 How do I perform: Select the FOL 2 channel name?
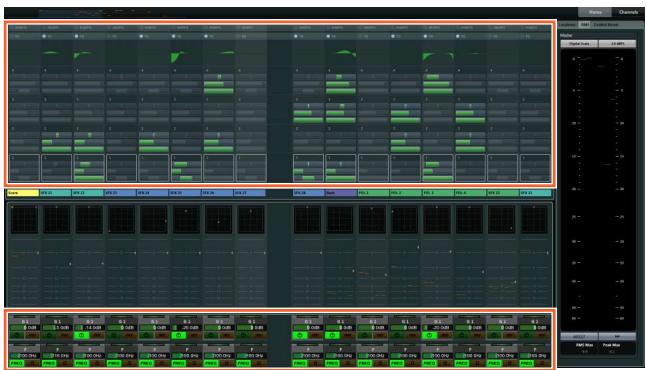pyautogui.click(x=406, y=193)
